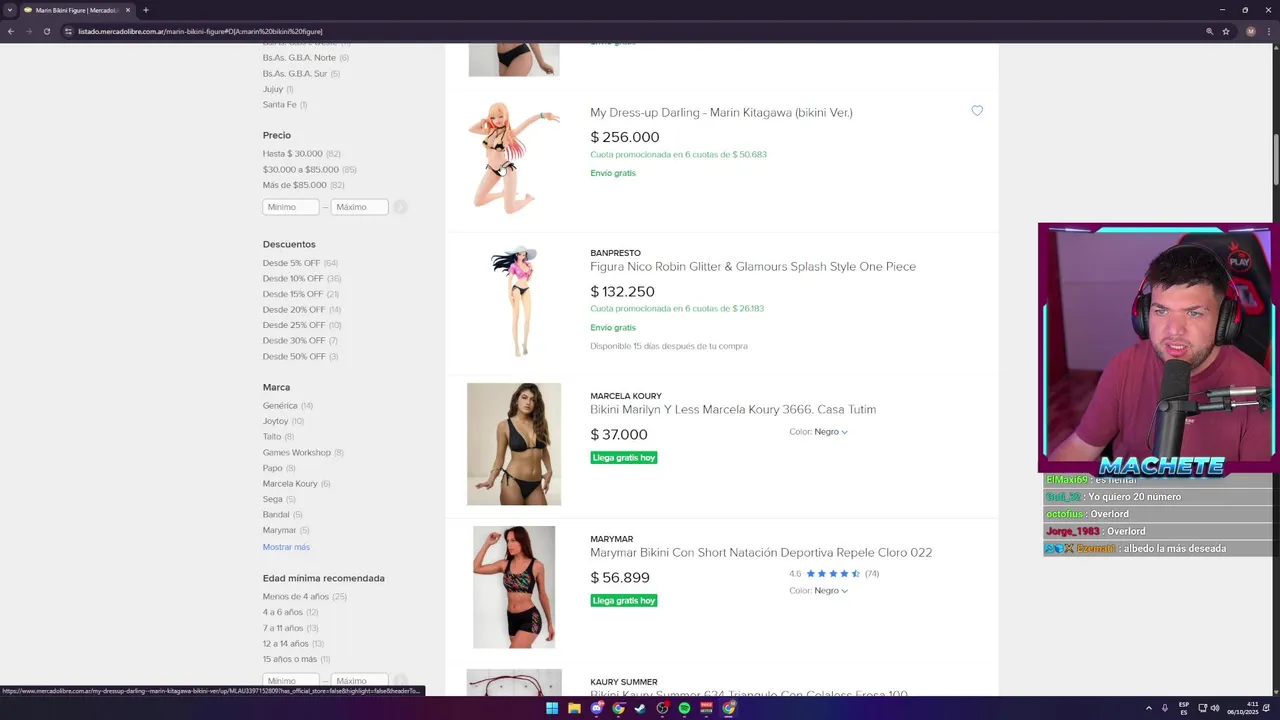This screenshot has width=1280, height=720.
Task: Filter by Más de $85.000
Action: tap(295, 185)
